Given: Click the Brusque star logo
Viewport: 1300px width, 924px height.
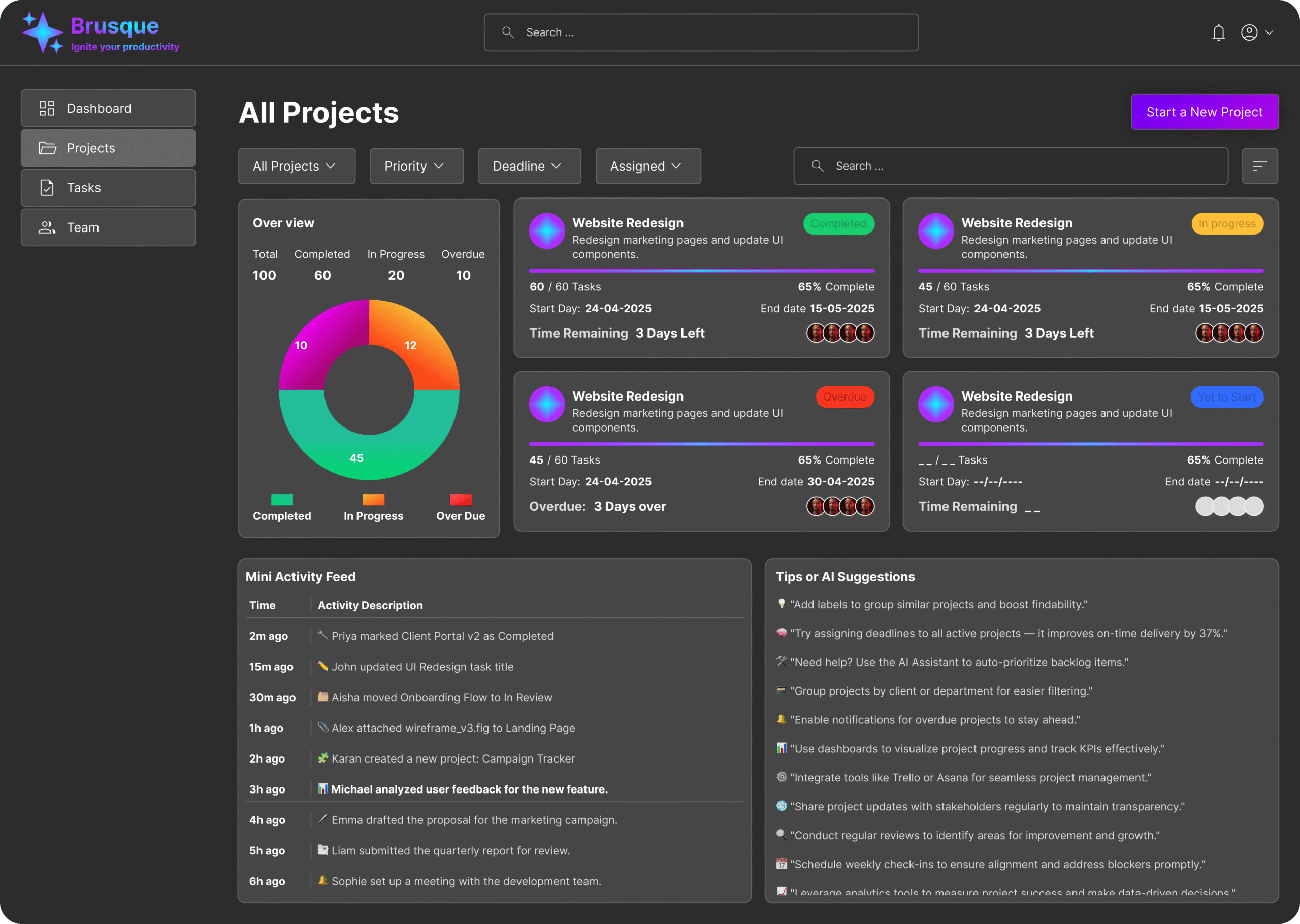Looking at the screenshot, I should coord(43,33).
